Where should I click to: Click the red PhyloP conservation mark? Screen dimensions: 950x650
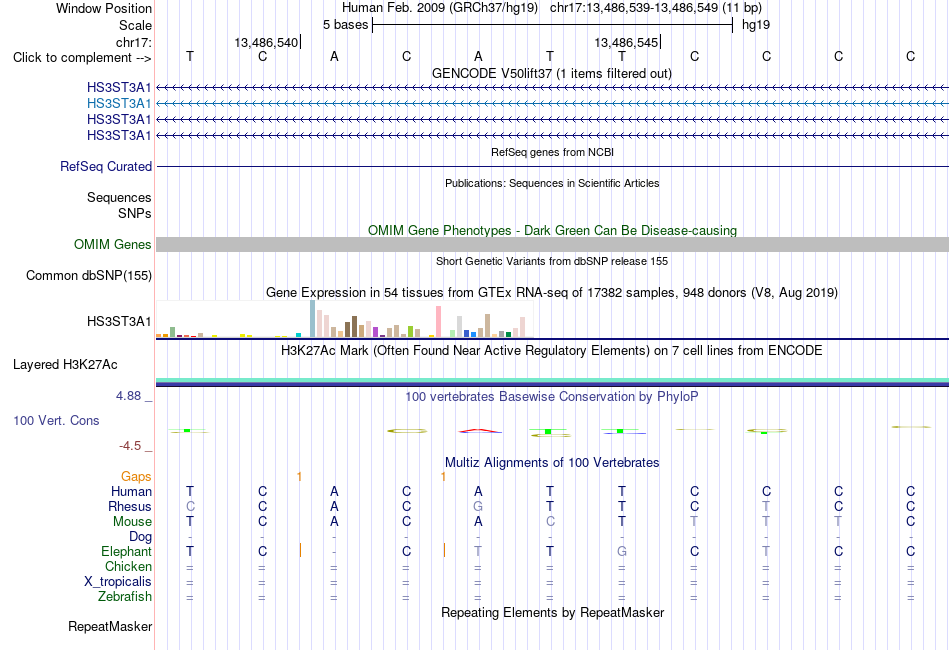pyautogui.click(x=480, y=431)
